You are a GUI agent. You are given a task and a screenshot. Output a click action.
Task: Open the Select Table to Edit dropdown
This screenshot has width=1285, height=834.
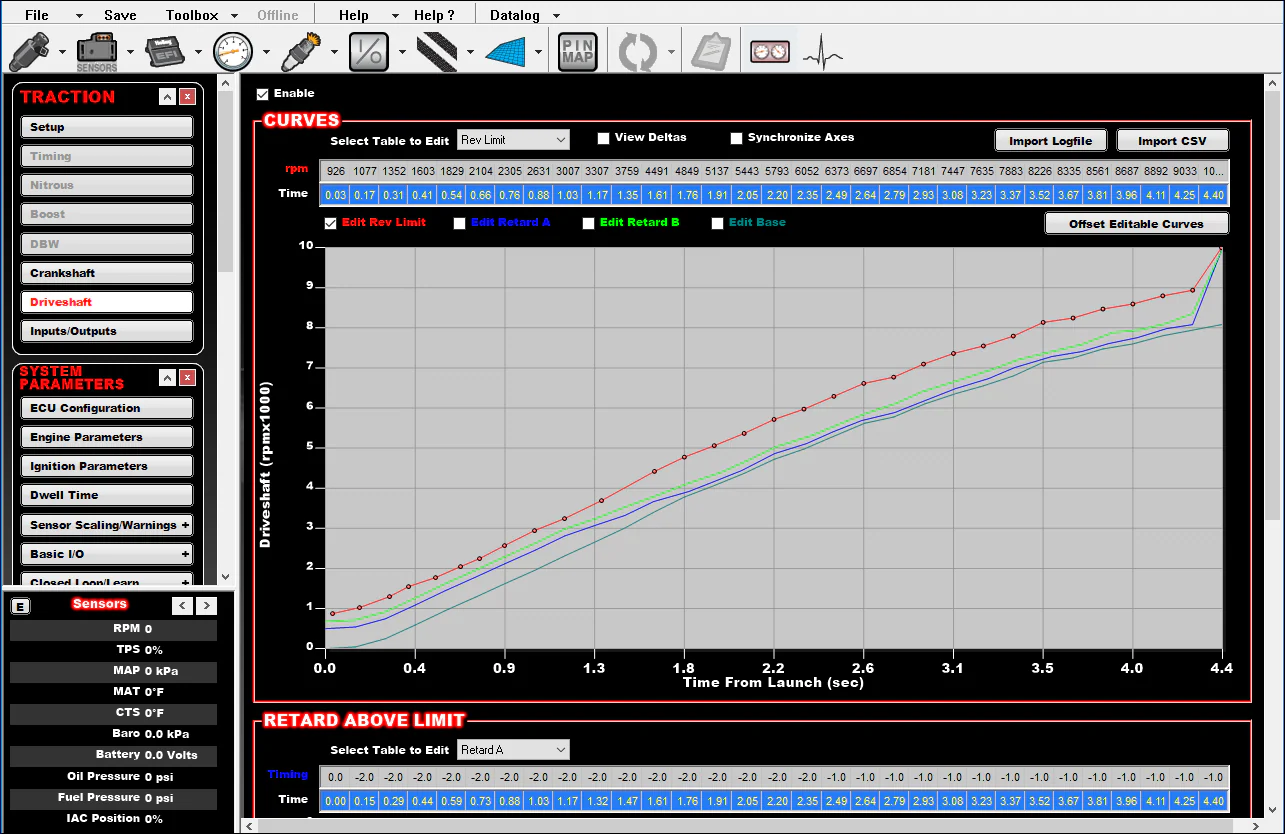[513, 139]
